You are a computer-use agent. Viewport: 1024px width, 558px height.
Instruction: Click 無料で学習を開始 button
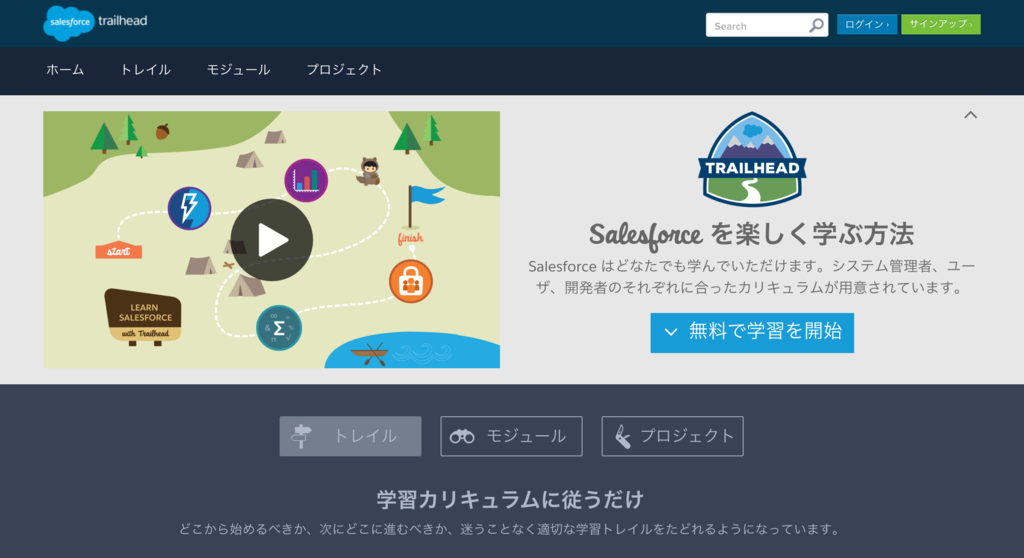[752, 333]
